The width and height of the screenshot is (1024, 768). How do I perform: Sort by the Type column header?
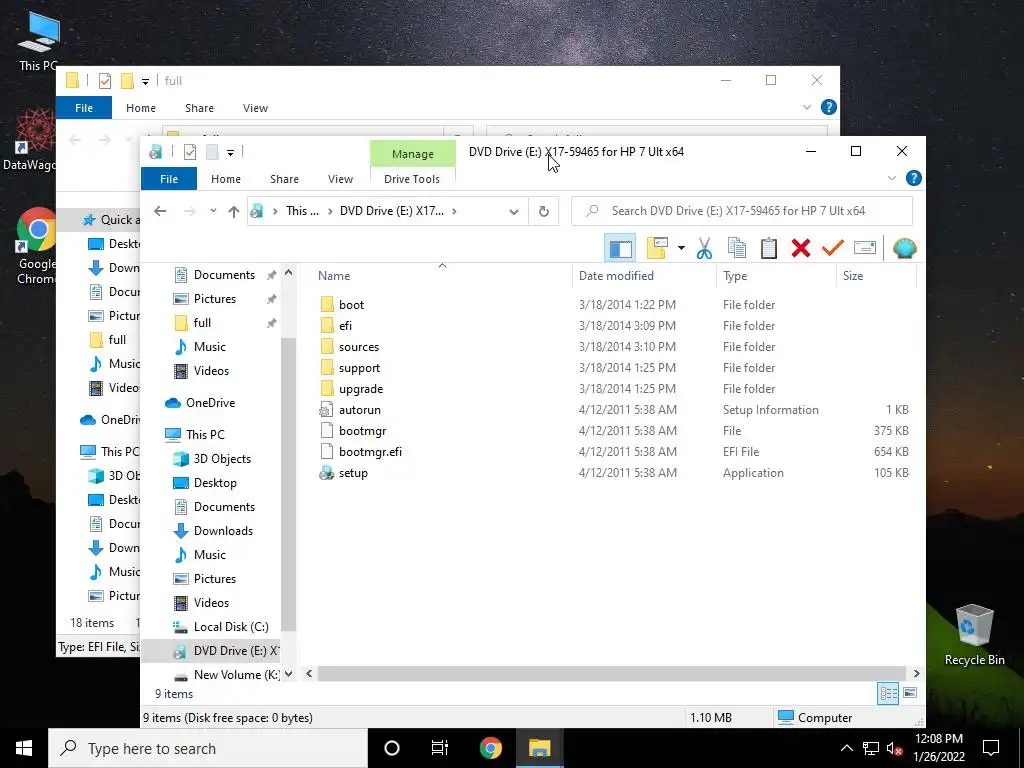click(x=776, y=276)
